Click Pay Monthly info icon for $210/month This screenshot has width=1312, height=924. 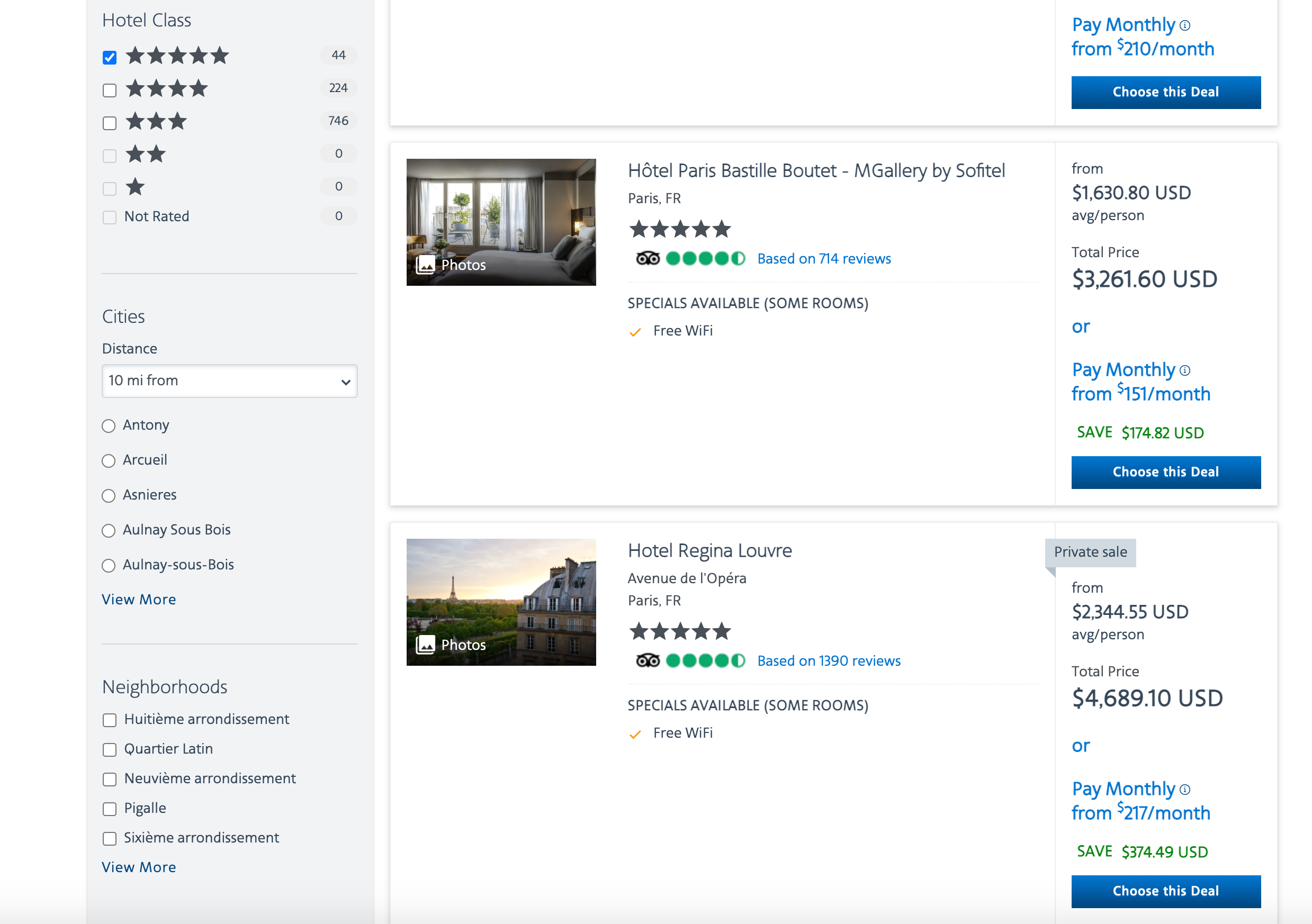pos(1184,25)
